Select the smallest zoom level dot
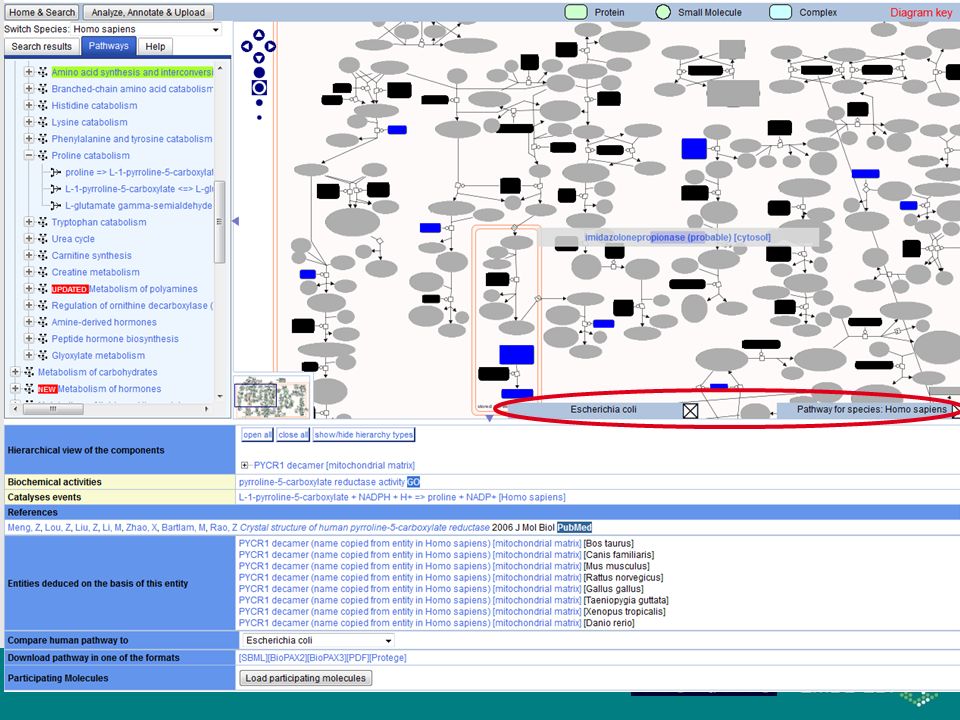960x720 pixels. 259,117
